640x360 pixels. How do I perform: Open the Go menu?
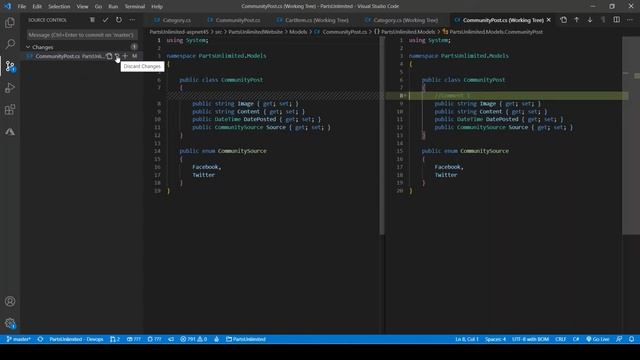coord(98,7)
